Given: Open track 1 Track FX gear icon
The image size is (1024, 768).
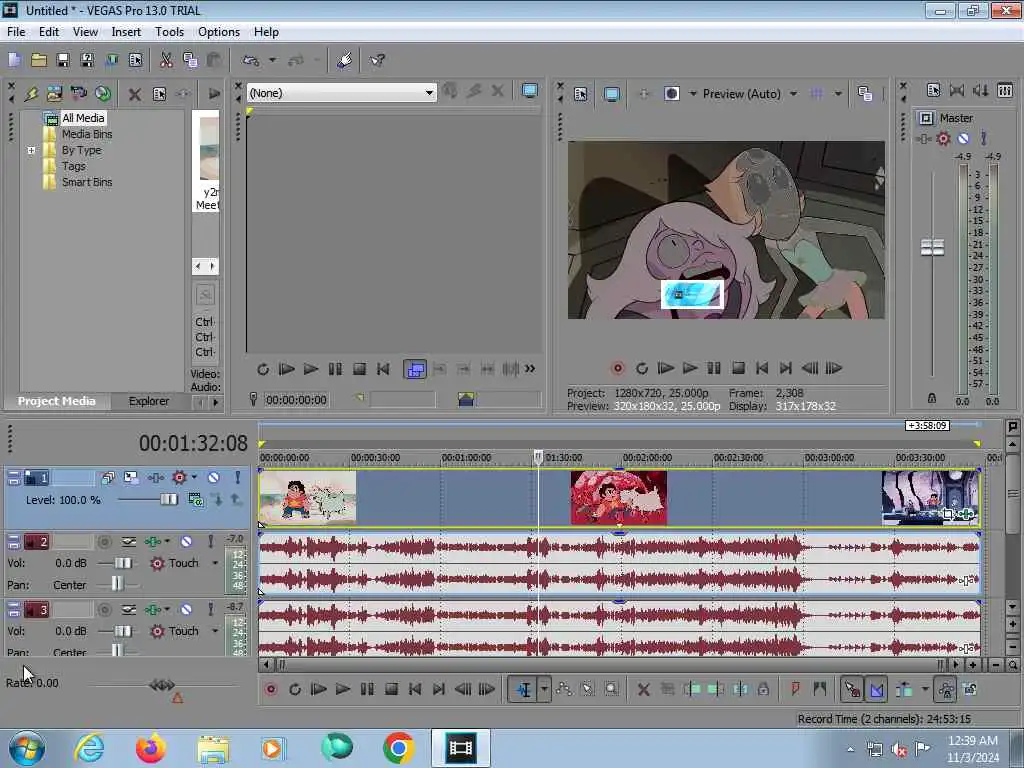Looking at the screenshot, I should [179, 477].
